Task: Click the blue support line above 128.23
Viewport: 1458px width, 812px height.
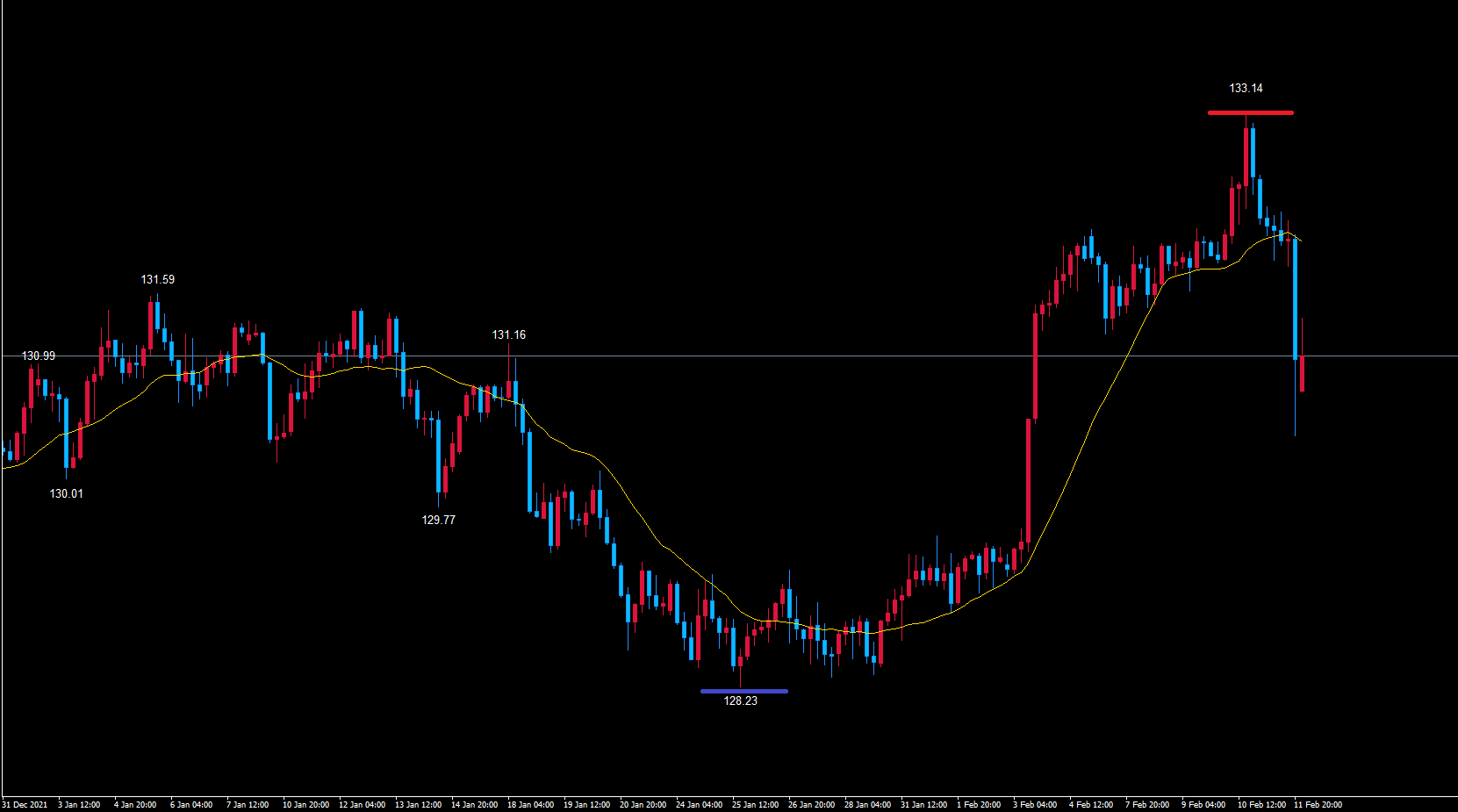Action: click(x=743, y=691)
